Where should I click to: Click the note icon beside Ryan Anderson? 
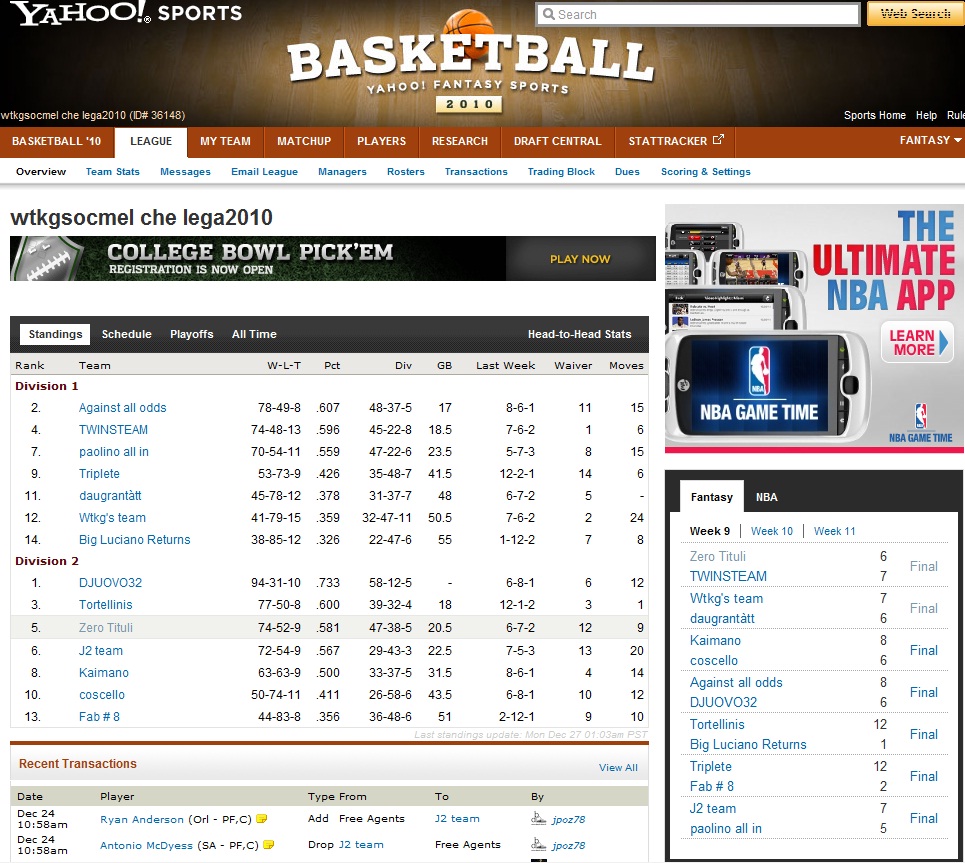tap(261, 819)
